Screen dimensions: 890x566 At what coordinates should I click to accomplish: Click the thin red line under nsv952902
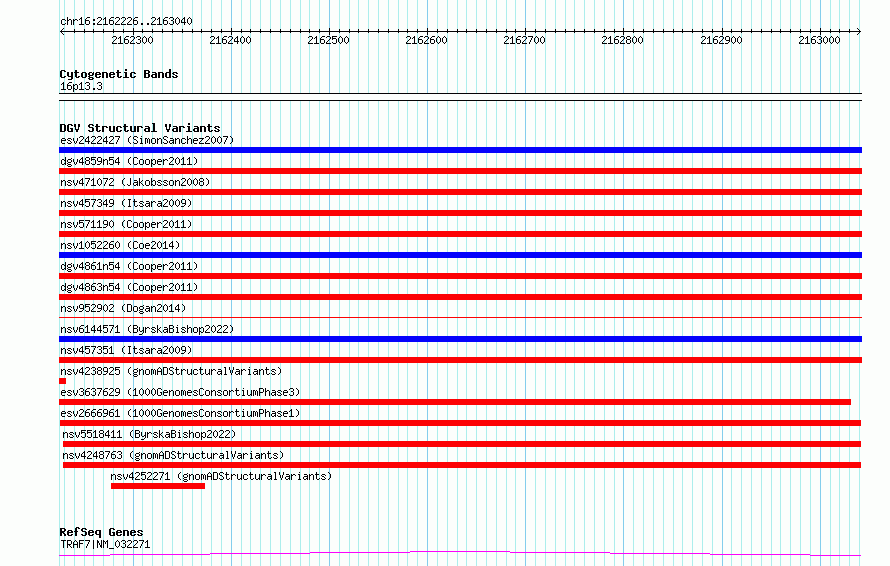coord(460,317)
